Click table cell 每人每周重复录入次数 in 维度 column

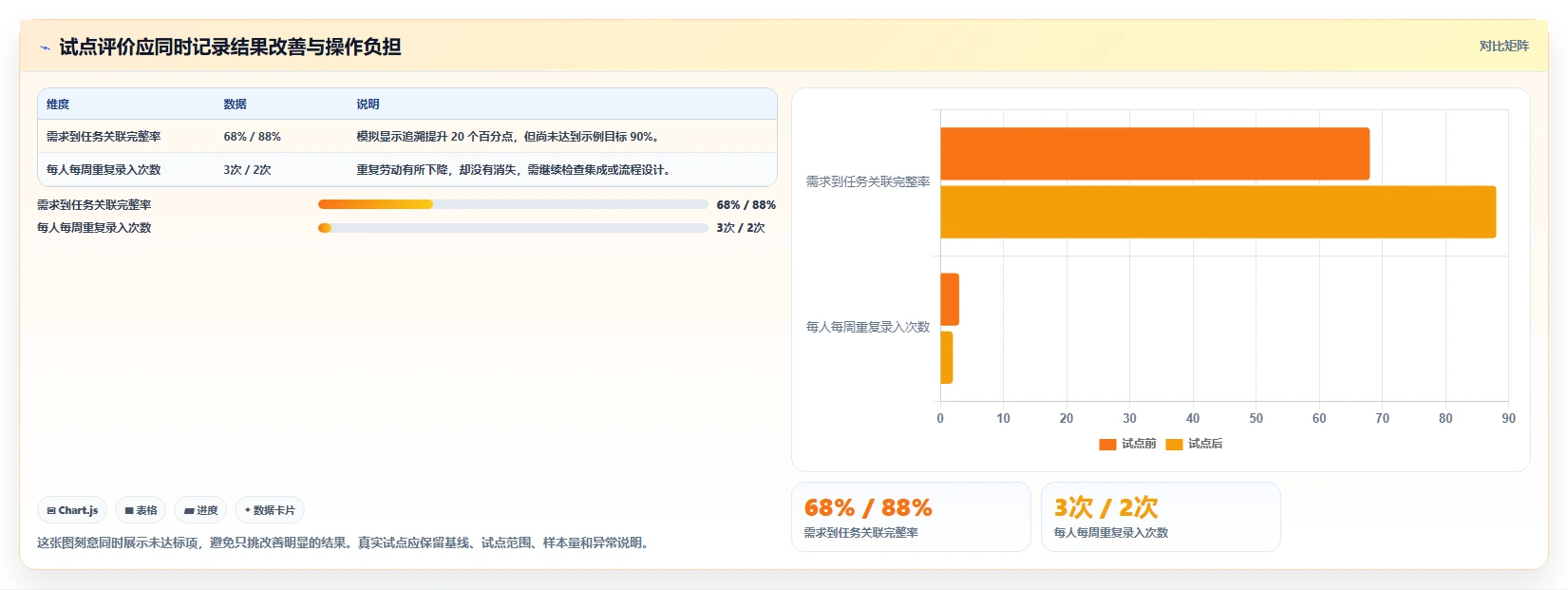point(104,170)
